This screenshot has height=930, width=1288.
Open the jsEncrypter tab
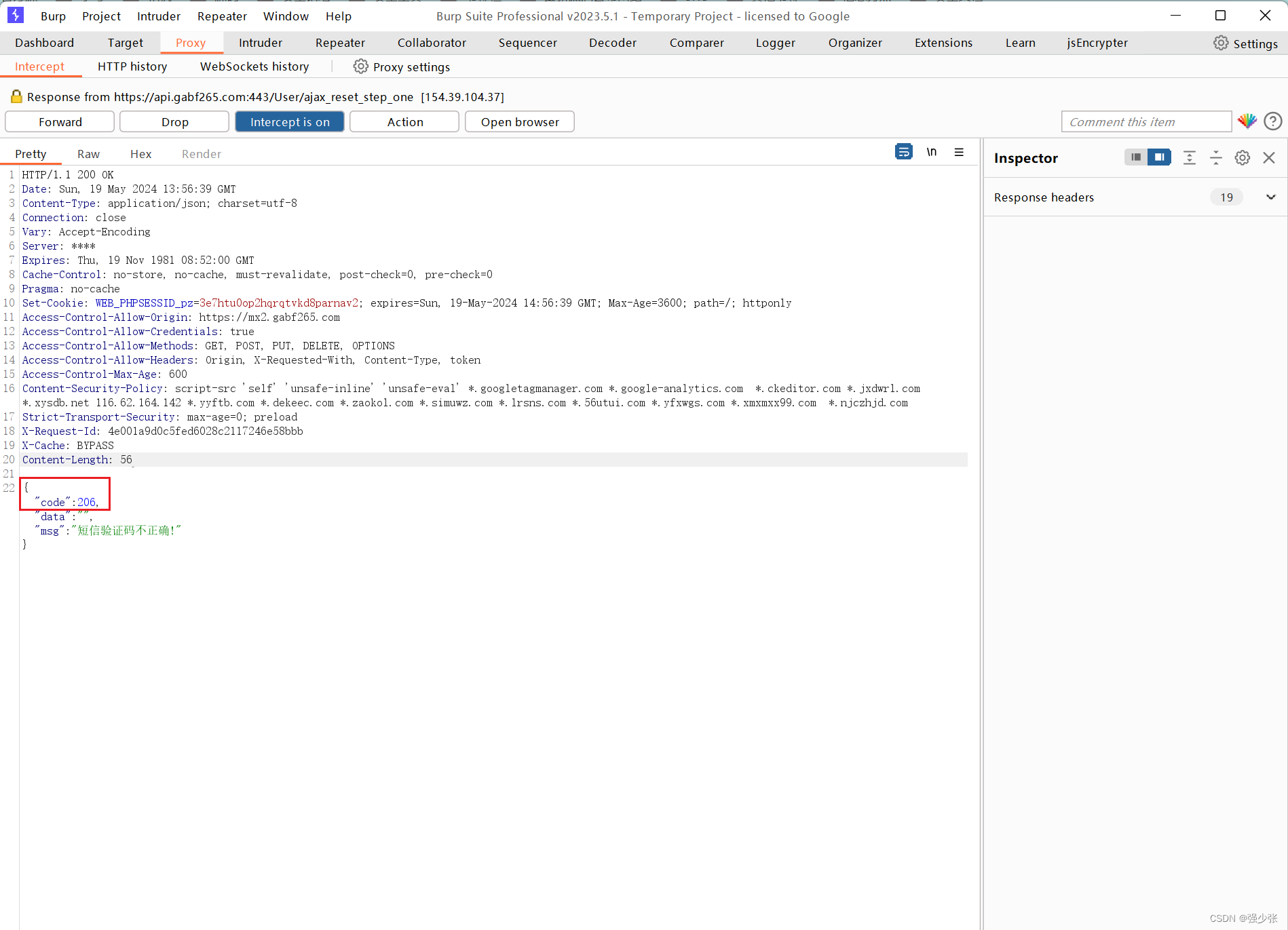click(1097, 43)
